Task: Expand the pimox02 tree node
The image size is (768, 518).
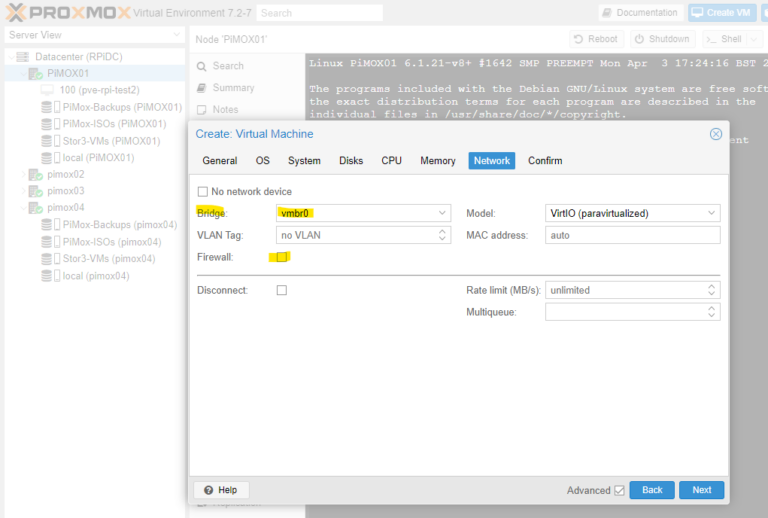Action: [23, 174]
